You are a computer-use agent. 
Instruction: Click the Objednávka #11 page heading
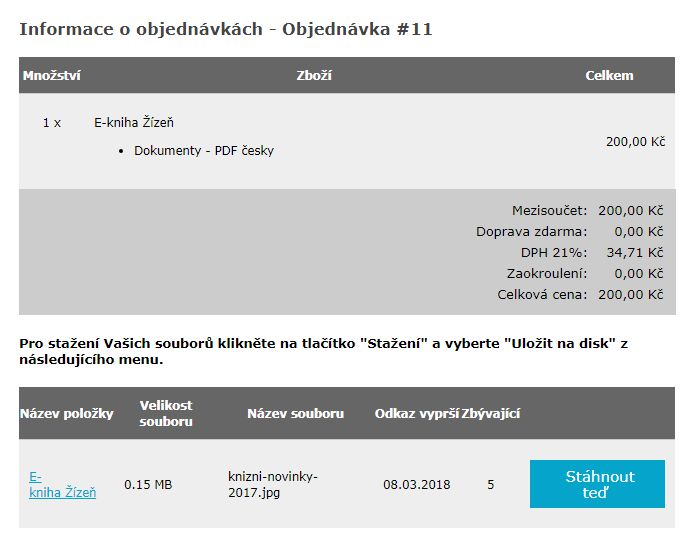pyautogui.click(x=225, y=28)
